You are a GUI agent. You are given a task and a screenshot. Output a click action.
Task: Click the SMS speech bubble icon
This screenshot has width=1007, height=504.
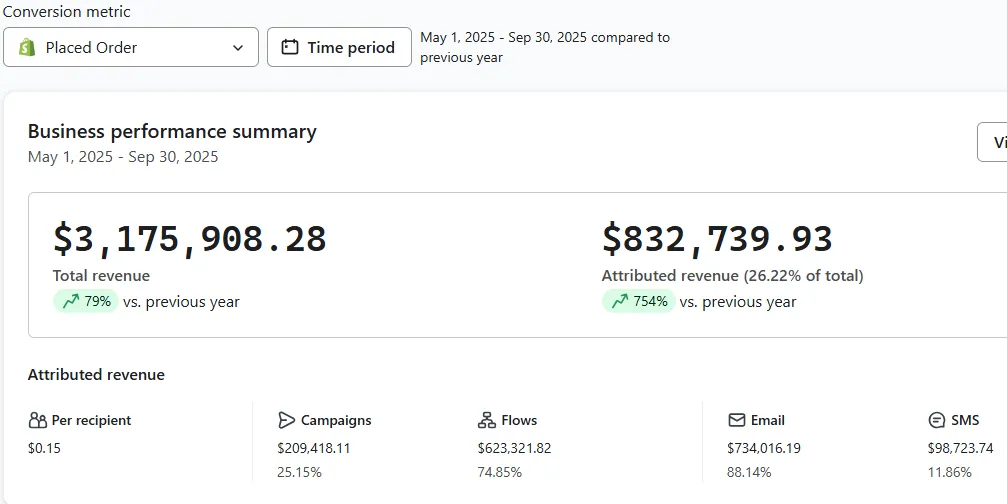click(x=937, y=420)
